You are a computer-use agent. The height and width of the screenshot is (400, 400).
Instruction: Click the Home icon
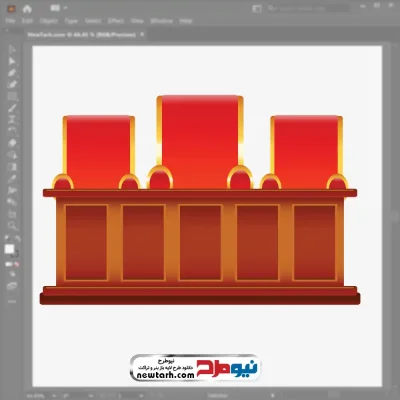click(x=27, y=9)
